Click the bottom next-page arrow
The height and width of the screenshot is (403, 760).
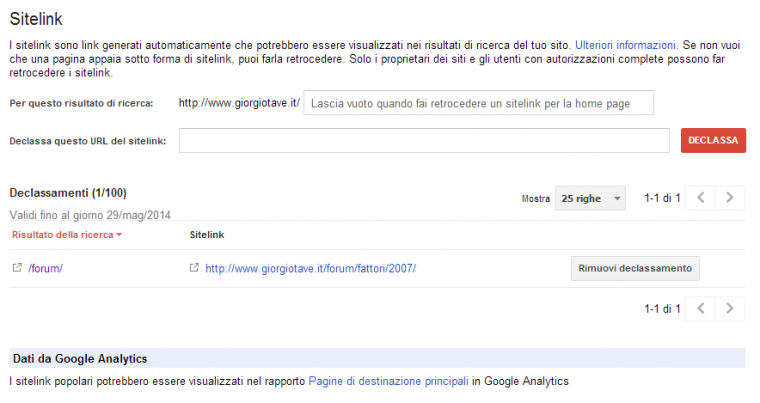[x=731, y=309]
